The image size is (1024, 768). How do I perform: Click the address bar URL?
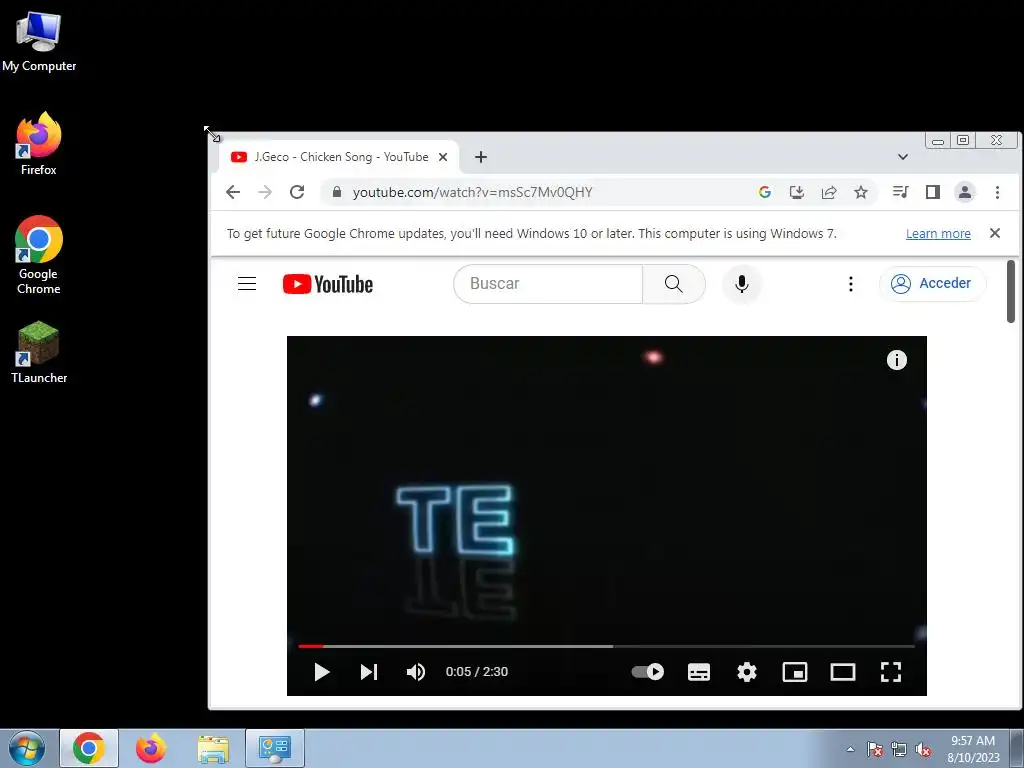pyautogui.click(x=472, y=192)
